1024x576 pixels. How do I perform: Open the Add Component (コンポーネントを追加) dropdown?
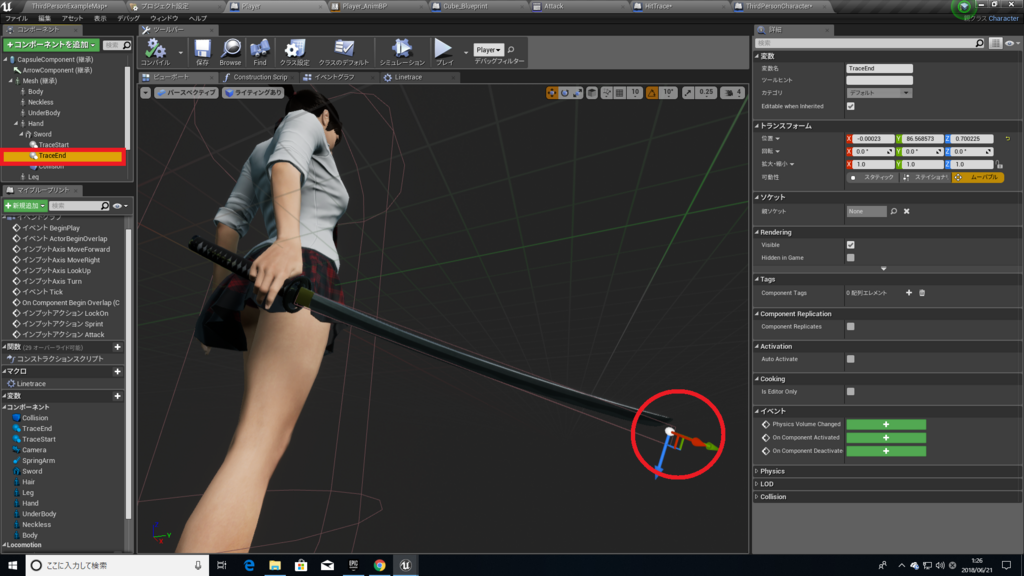pyautogui.click(x=52, y=44)
